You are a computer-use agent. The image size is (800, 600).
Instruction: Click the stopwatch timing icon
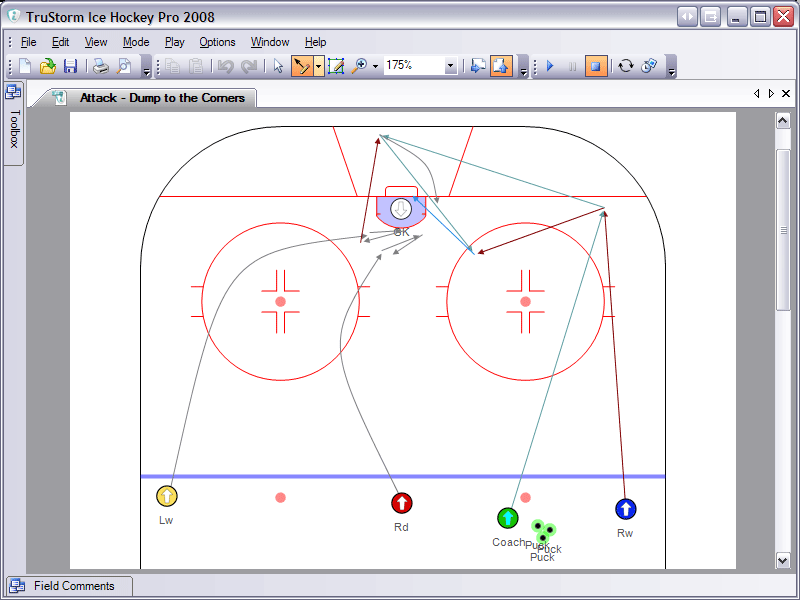(x=648, y=66)
